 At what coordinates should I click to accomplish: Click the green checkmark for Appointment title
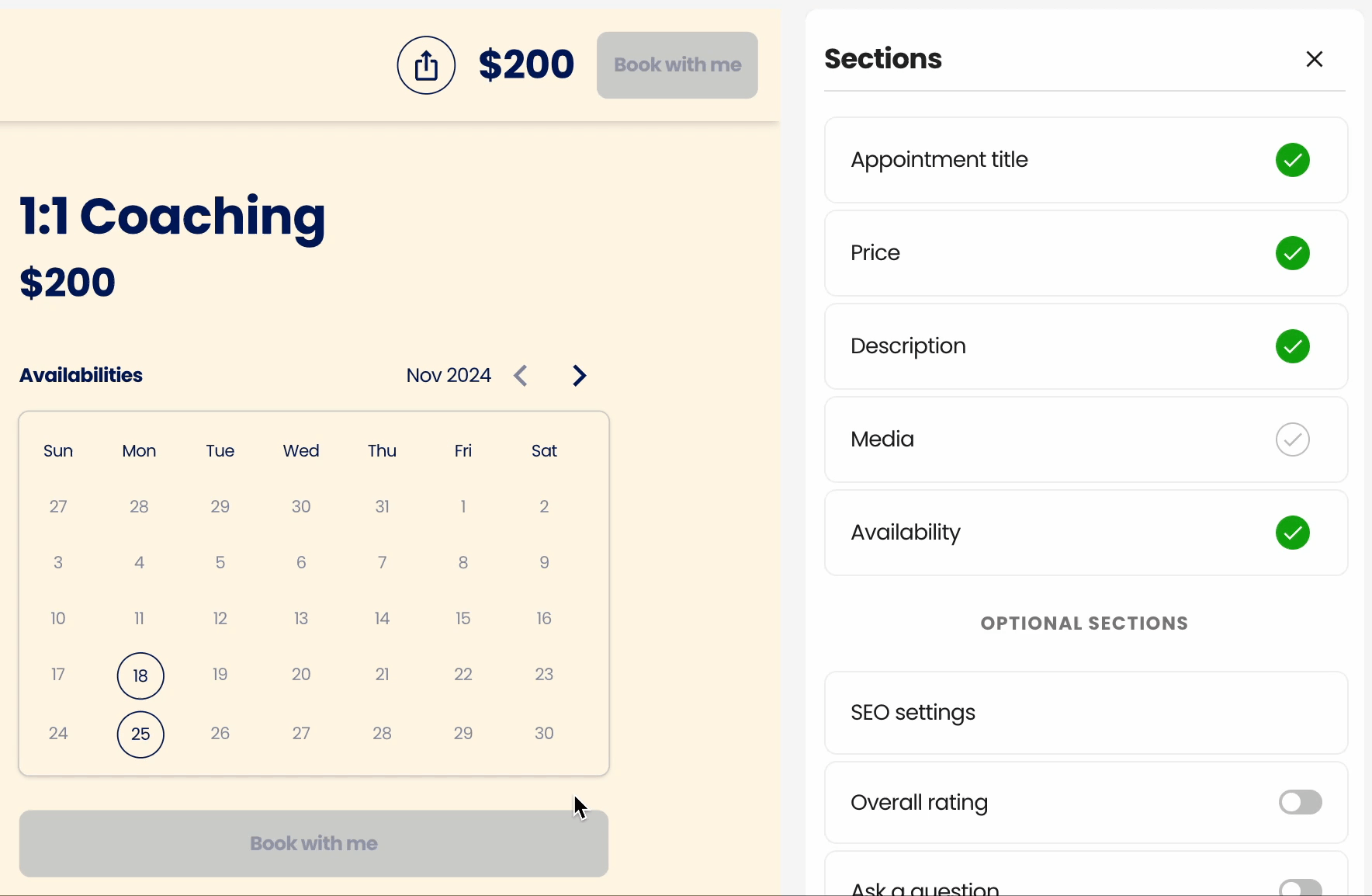click(x=1292, y=160)
